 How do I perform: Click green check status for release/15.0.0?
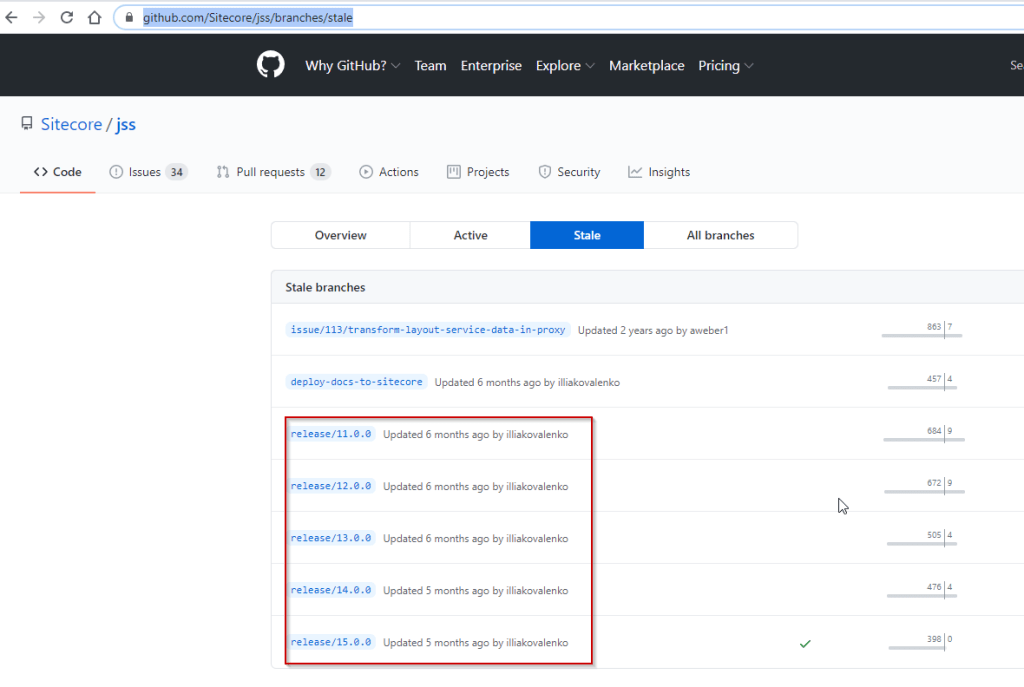(x=805, y=643)
